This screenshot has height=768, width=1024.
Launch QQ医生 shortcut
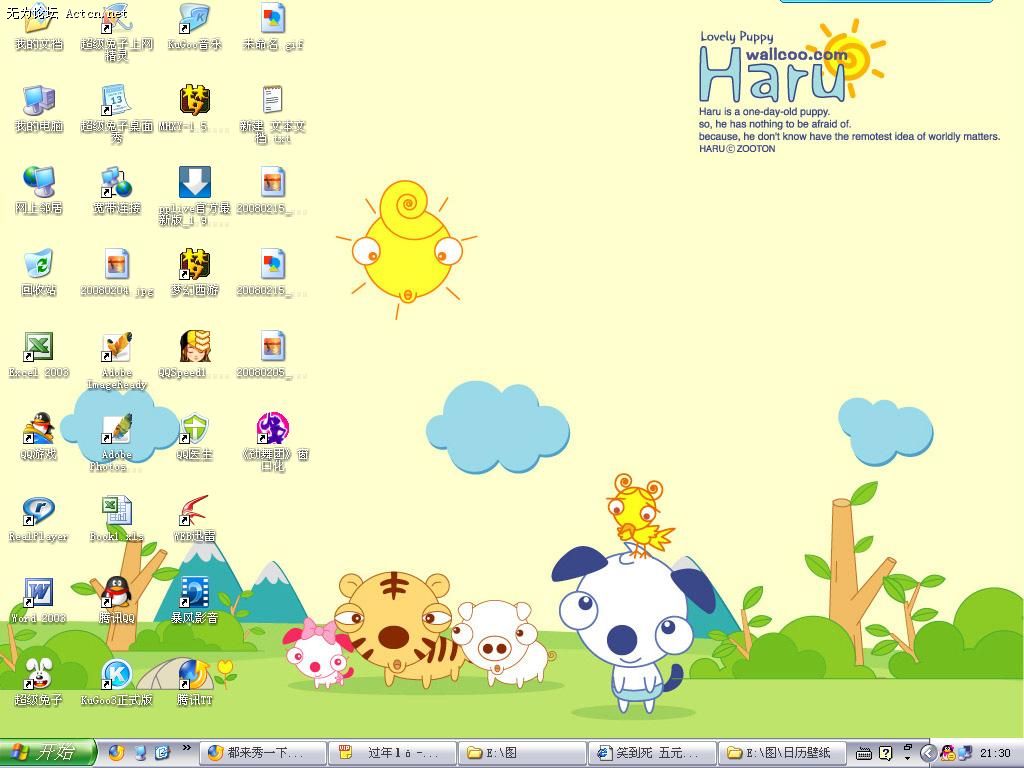click(195, 436)
